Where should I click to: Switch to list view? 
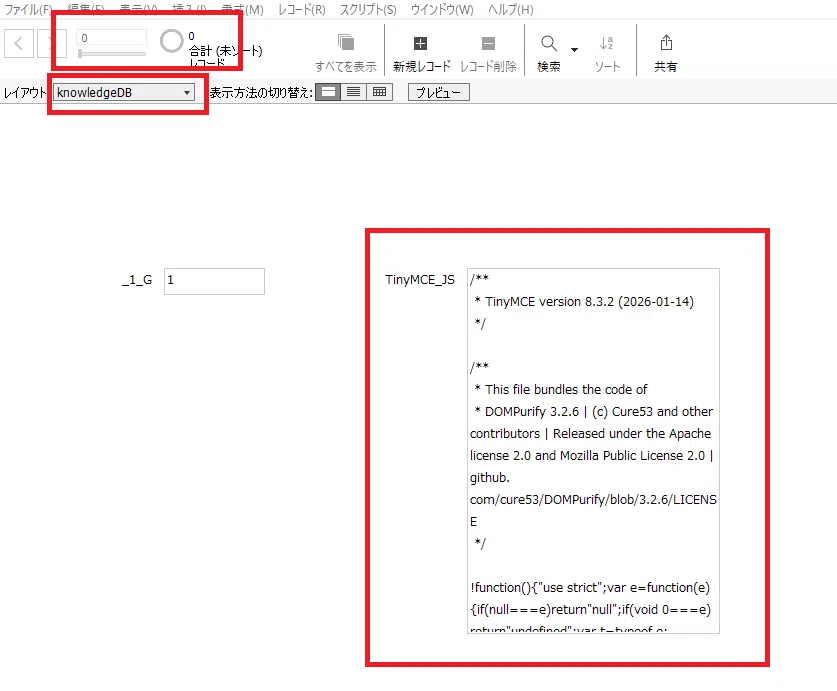353,92
